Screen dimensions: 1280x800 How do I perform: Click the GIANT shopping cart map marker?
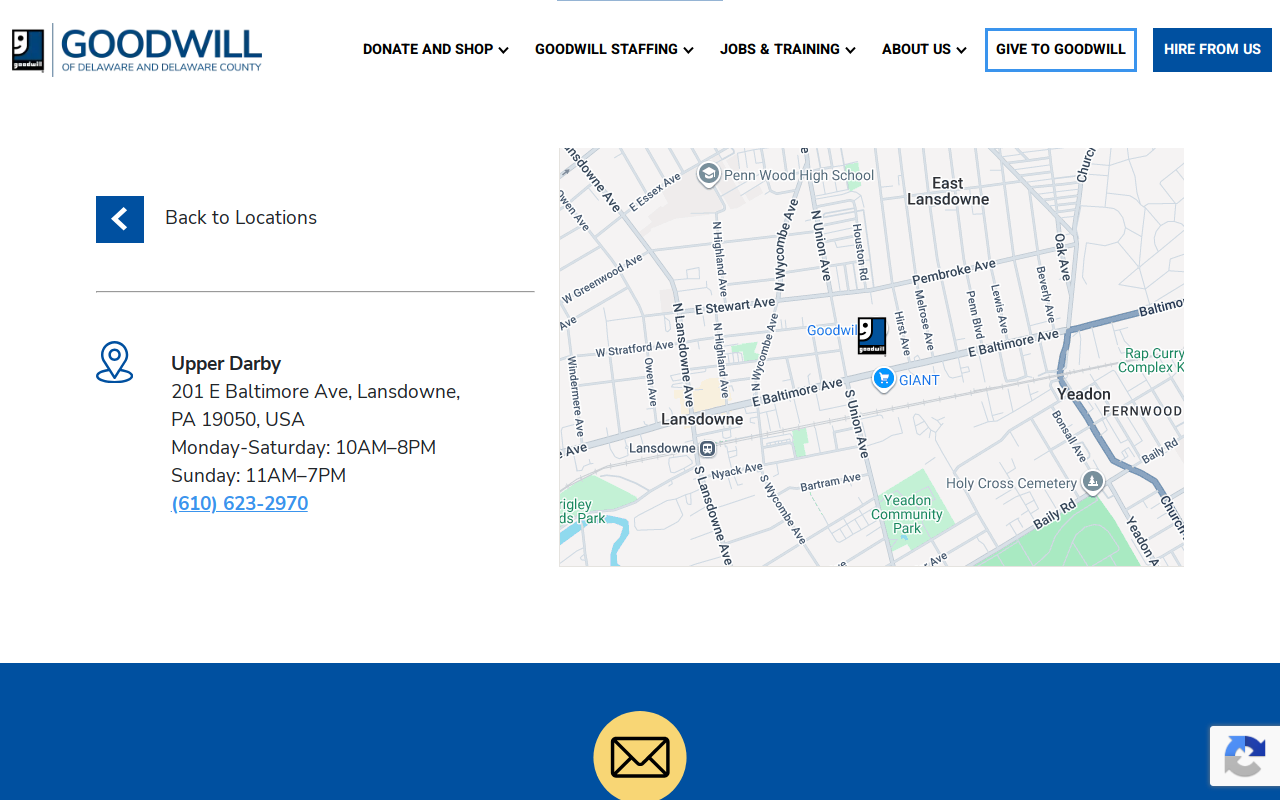(883, 379)
